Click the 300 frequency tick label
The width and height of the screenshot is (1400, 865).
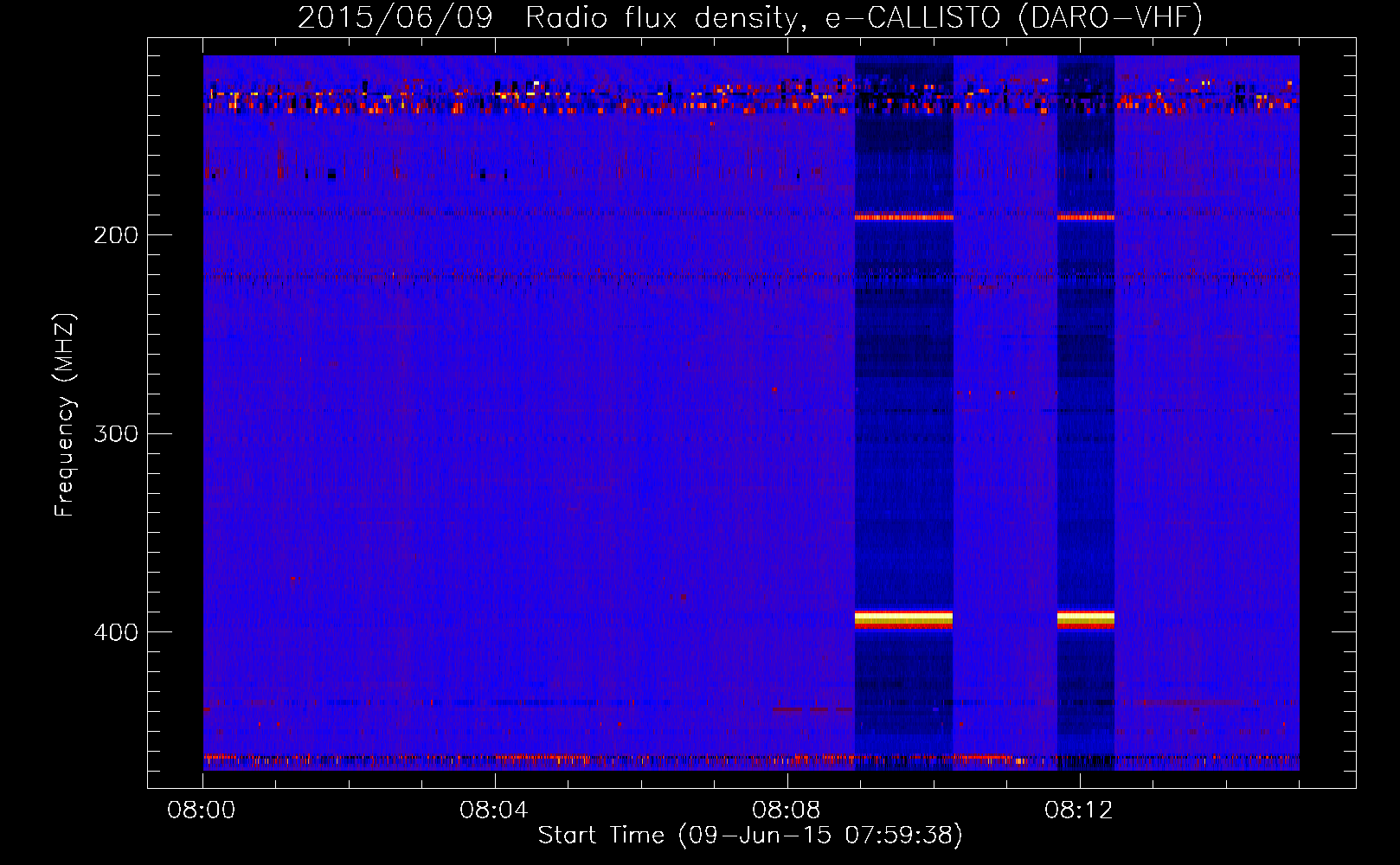[x=116, y=433]
